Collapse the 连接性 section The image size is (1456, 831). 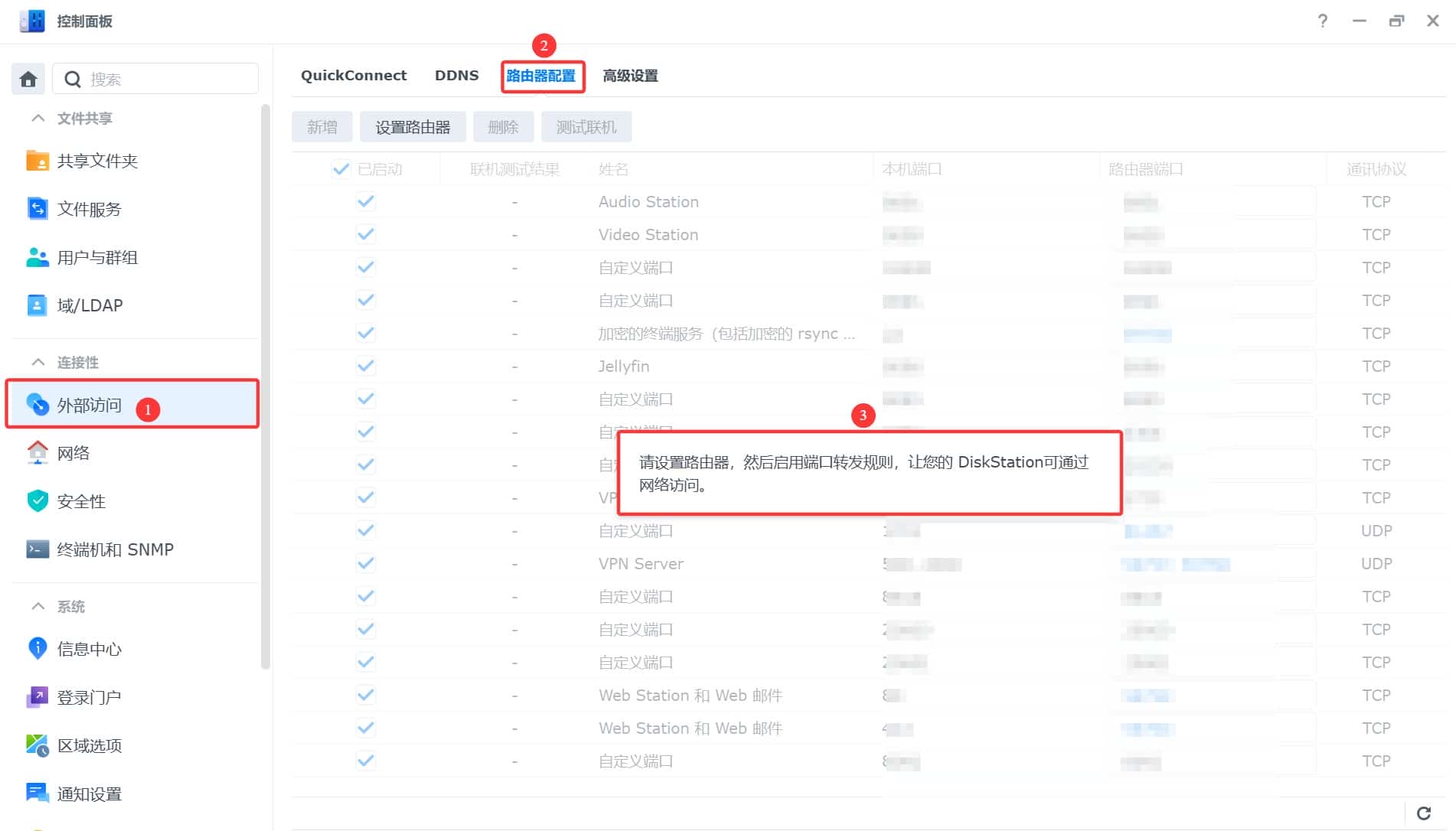38,363
